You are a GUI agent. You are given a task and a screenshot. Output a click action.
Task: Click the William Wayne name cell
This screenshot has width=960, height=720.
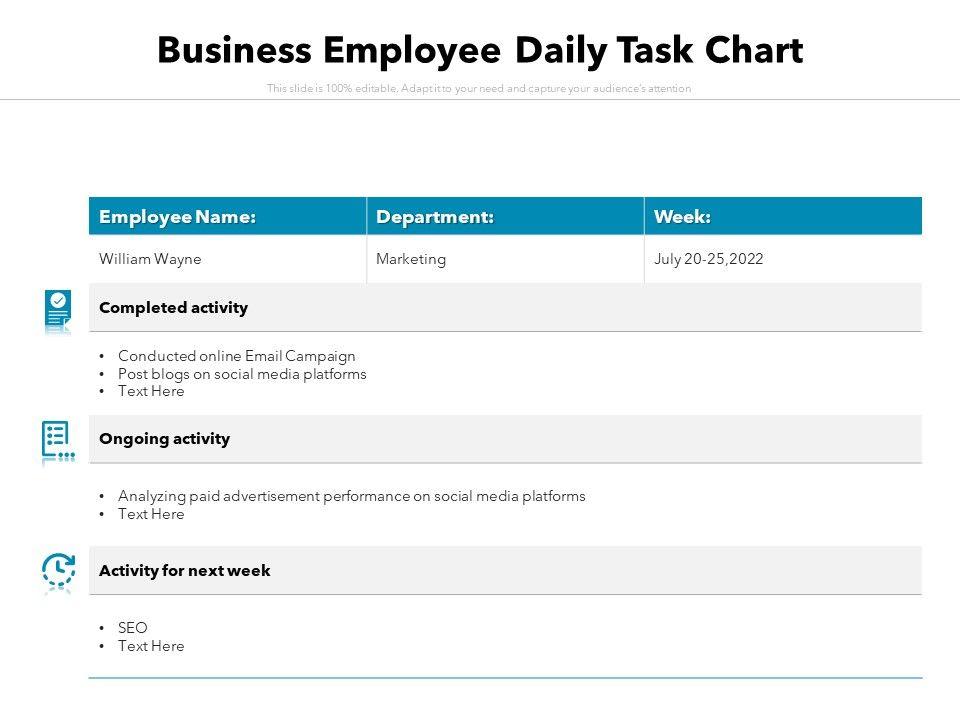point(150,259)
